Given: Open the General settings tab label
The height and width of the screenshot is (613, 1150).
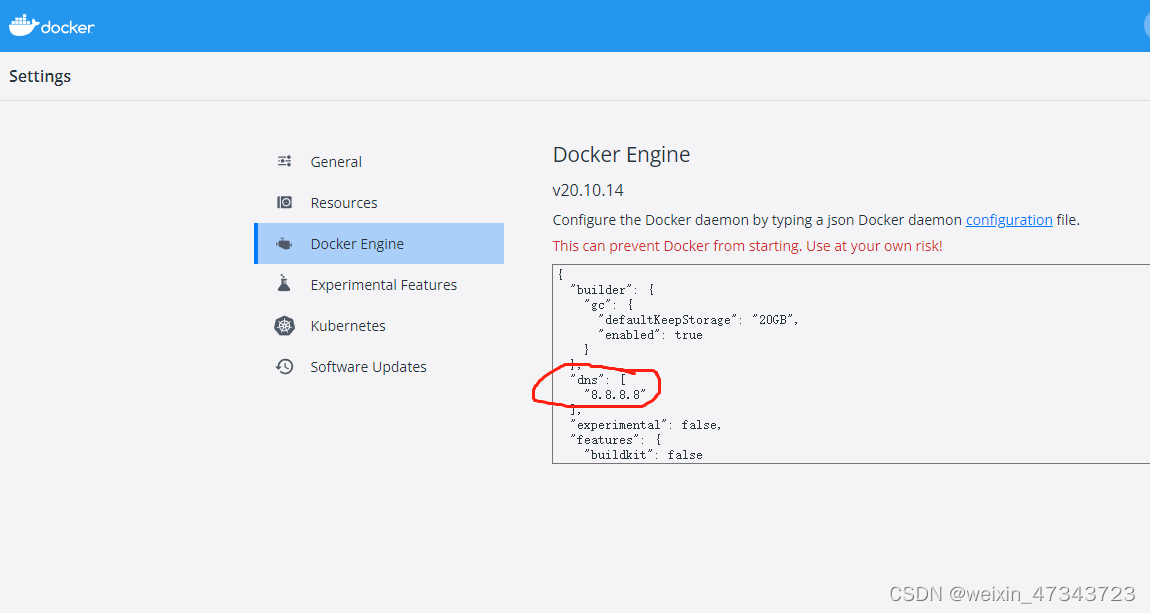Looking at the screenshot, I should click(x=336, y=162).
